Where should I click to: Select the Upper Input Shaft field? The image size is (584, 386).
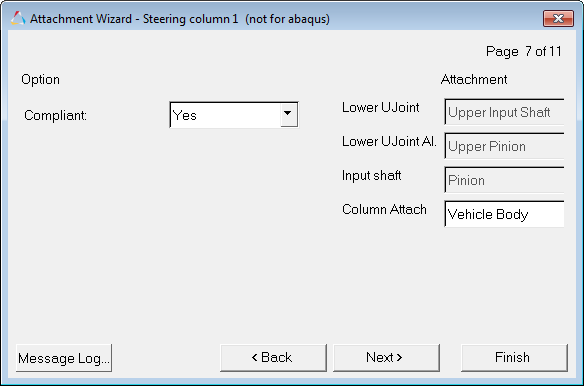504,112
